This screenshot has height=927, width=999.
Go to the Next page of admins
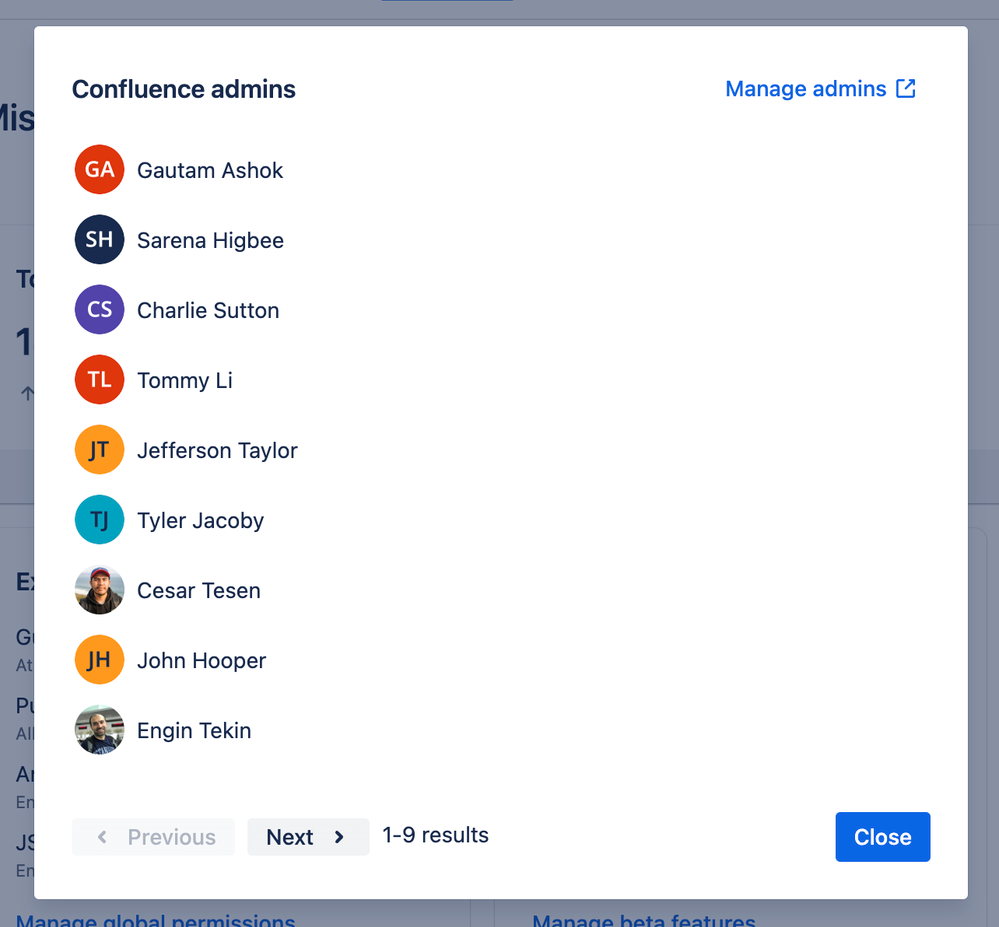(x=308, y=837)
